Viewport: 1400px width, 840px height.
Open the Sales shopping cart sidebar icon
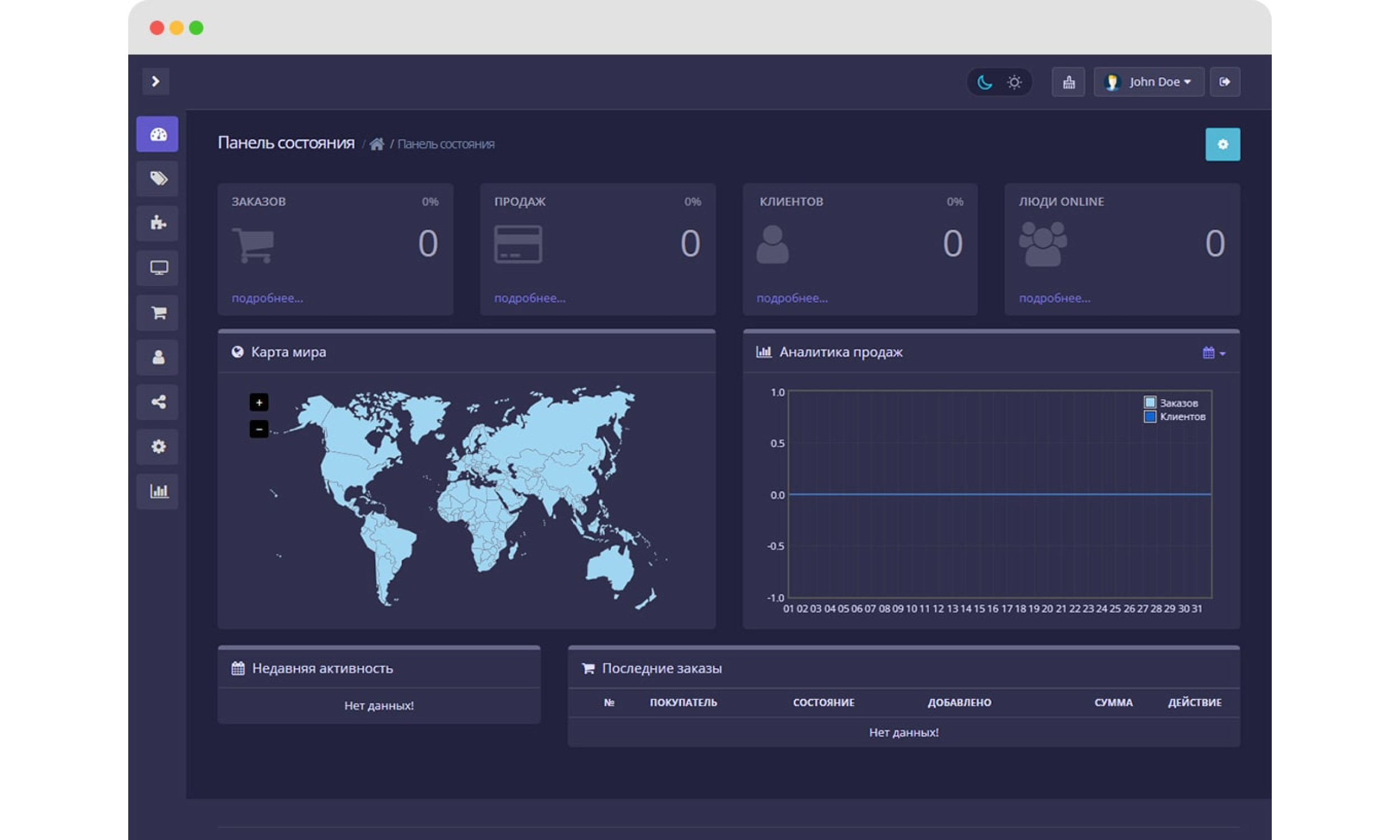click(x=157, y=312)
